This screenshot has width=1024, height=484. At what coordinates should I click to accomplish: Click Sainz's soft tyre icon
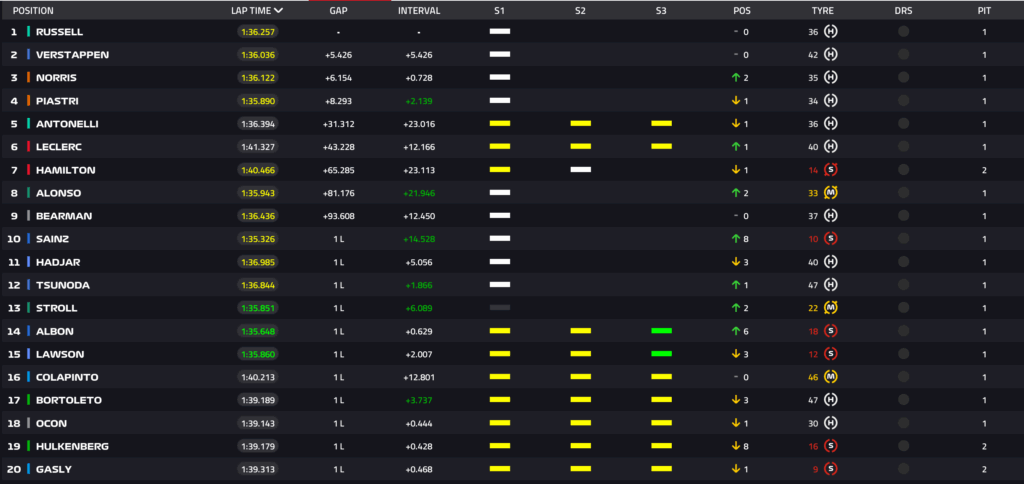pos(831,238)
